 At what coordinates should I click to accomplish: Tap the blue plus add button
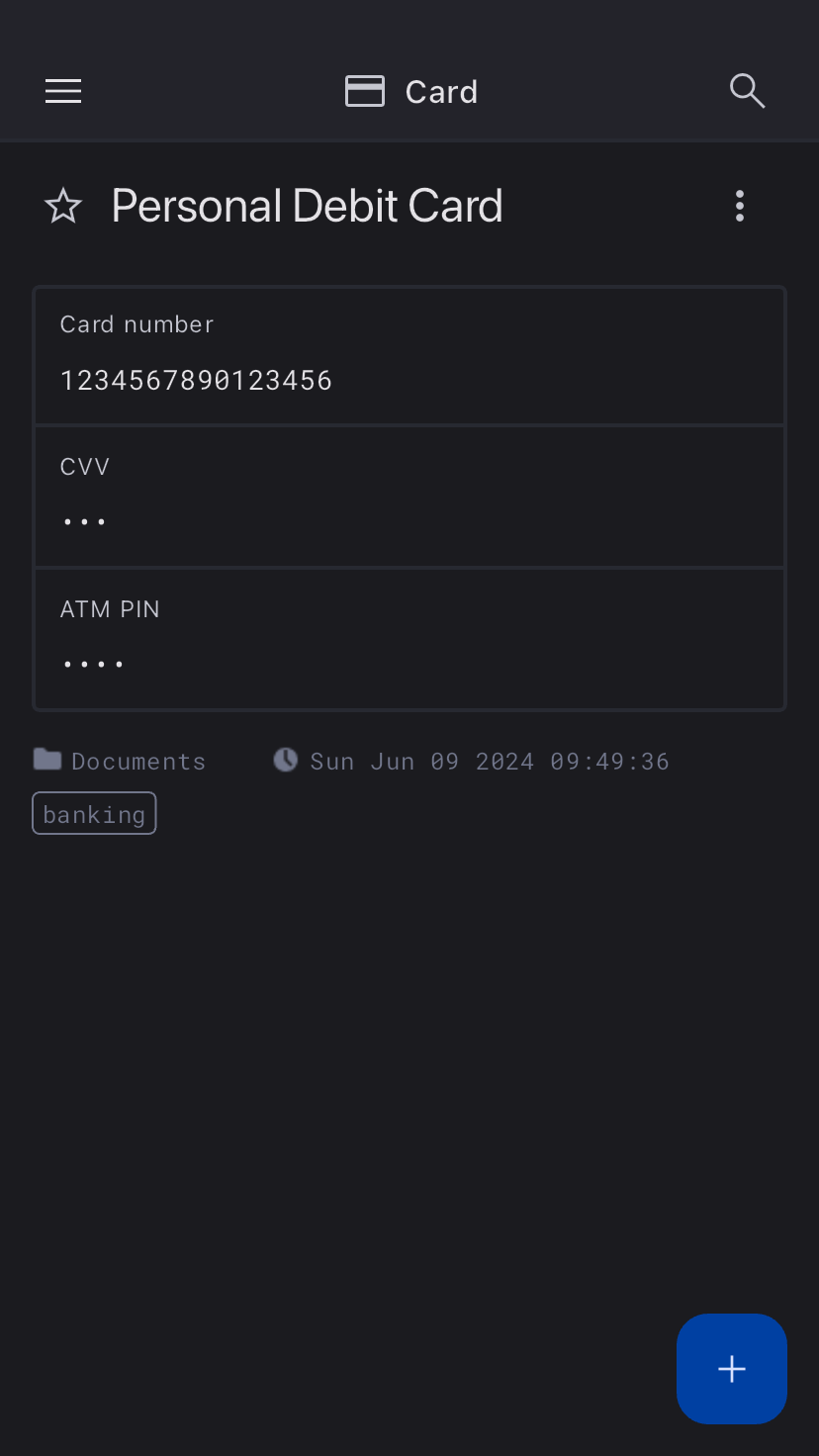731,1368
